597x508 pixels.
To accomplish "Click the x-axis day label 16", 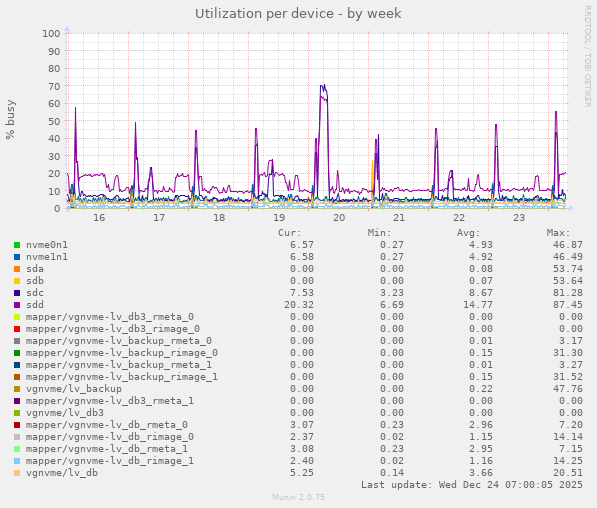I will point(99,218).
